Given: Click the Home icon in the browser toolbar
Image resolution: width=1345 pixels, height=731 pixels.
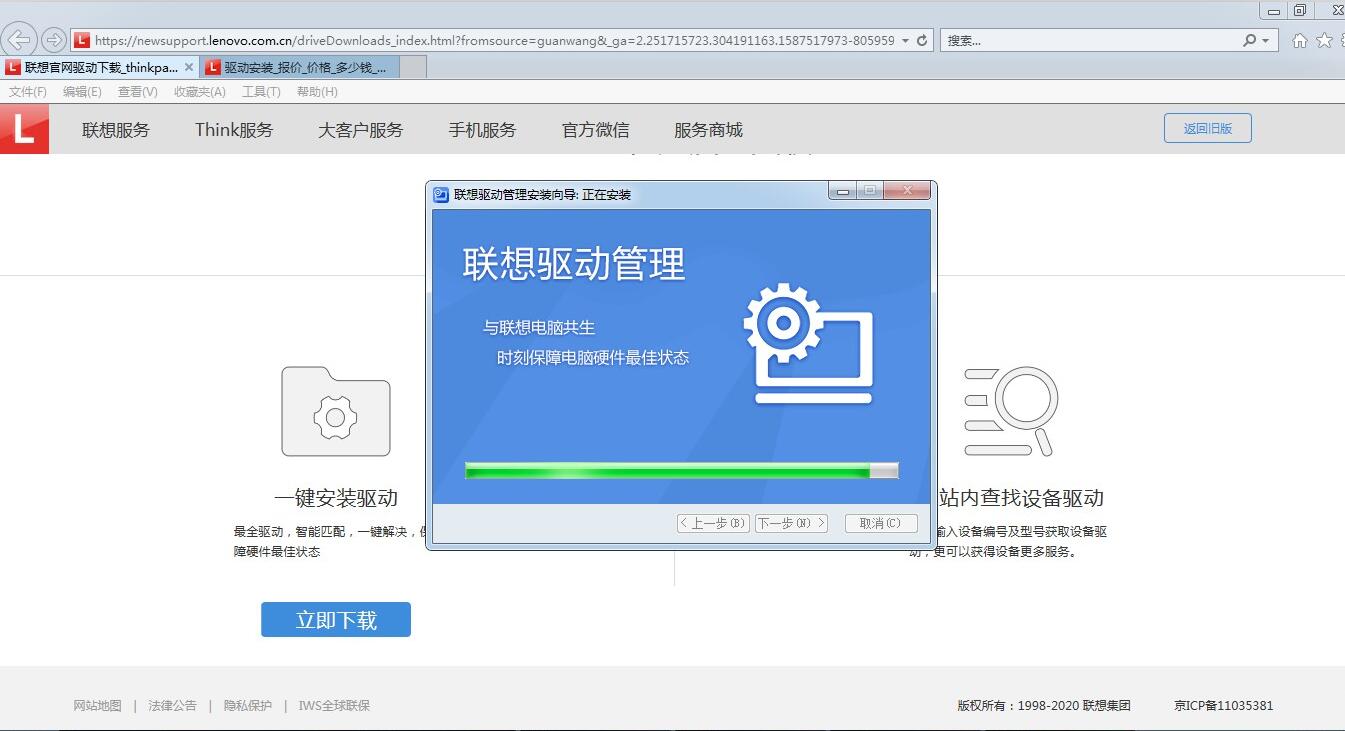Looking at the screenshot, I should pyautogui.click(x=1298, y=40).
